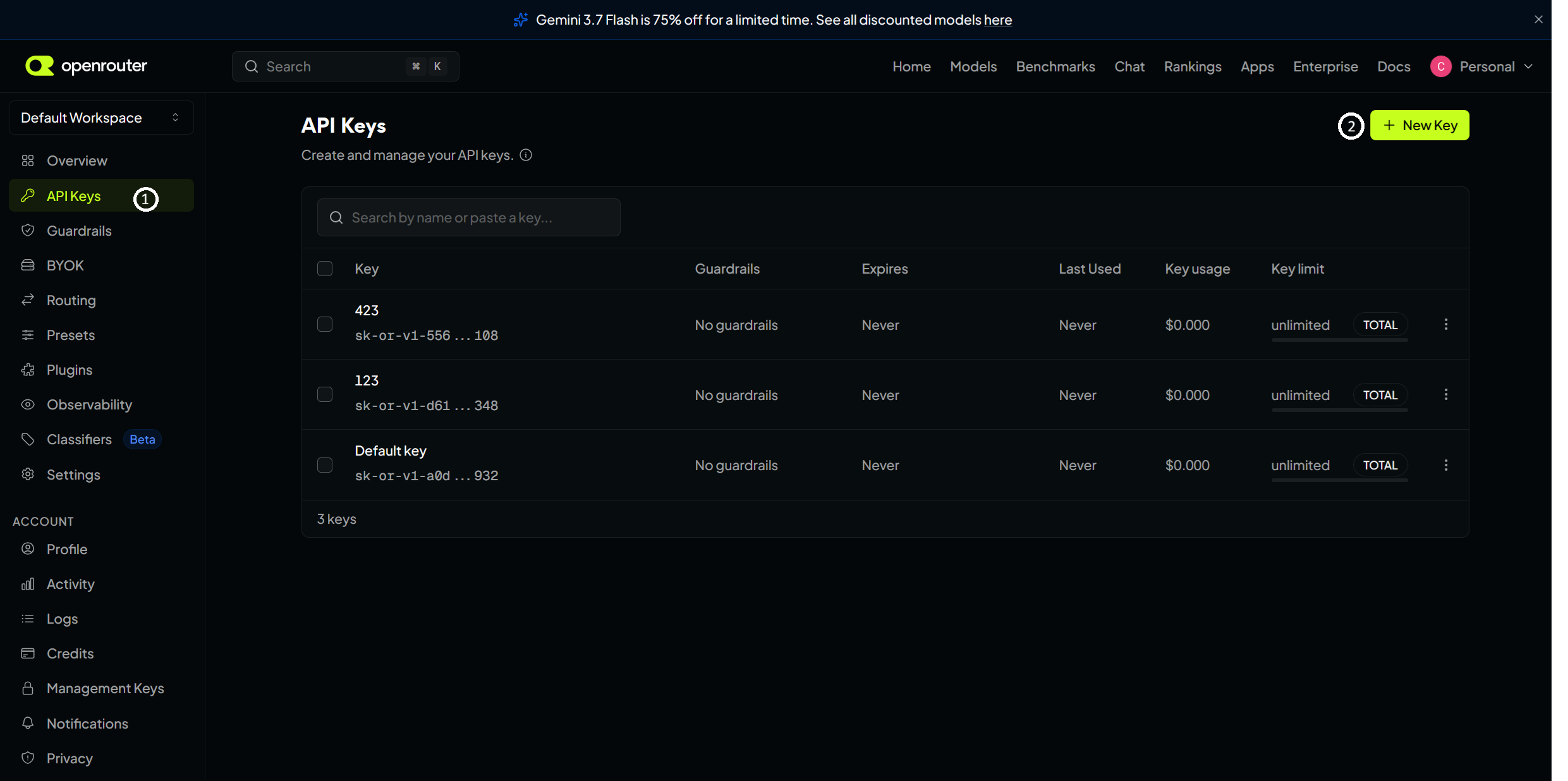Select the checkbox for key 423
Image resolution: width=1568 pixels, height=781 pixels.
coord(325,324)
